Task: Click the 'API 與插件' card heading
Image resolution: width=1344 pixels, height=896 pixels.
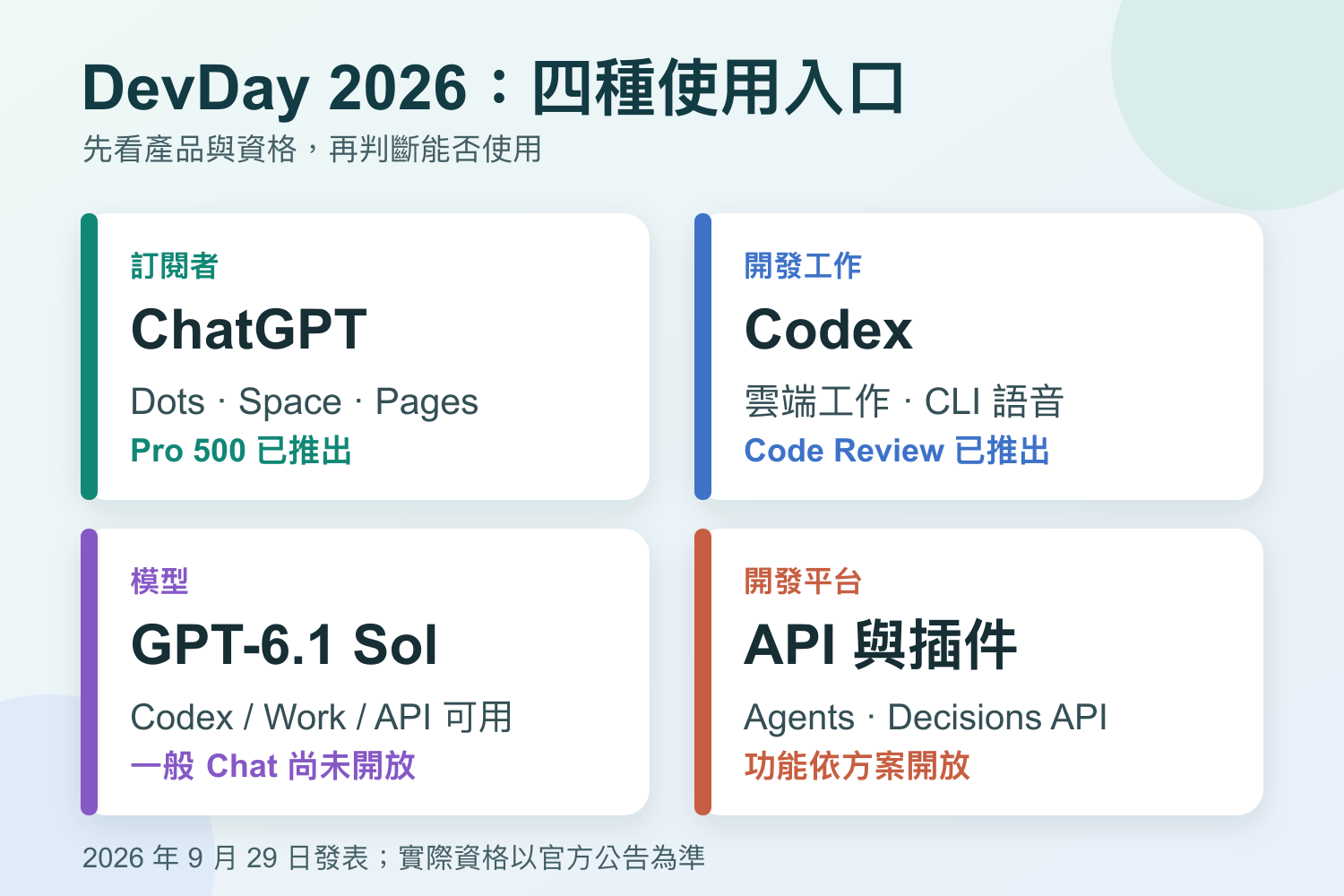Action: tap(881, 645)
